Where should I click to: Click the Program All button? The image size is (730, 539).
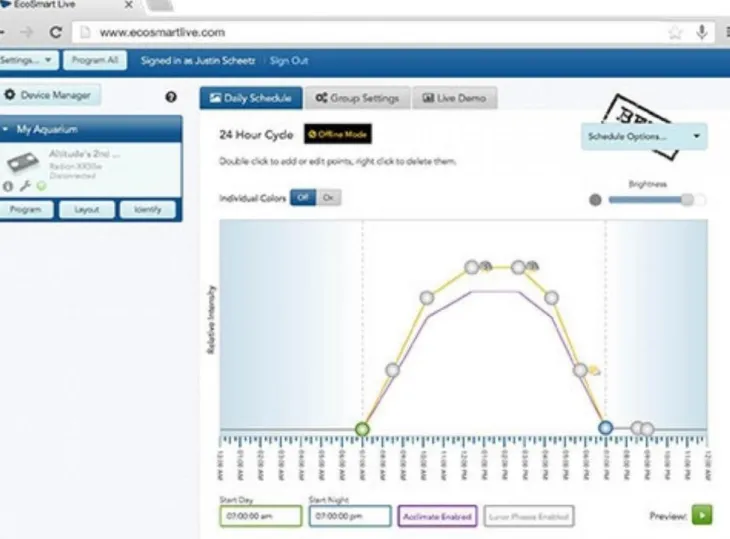97,60
